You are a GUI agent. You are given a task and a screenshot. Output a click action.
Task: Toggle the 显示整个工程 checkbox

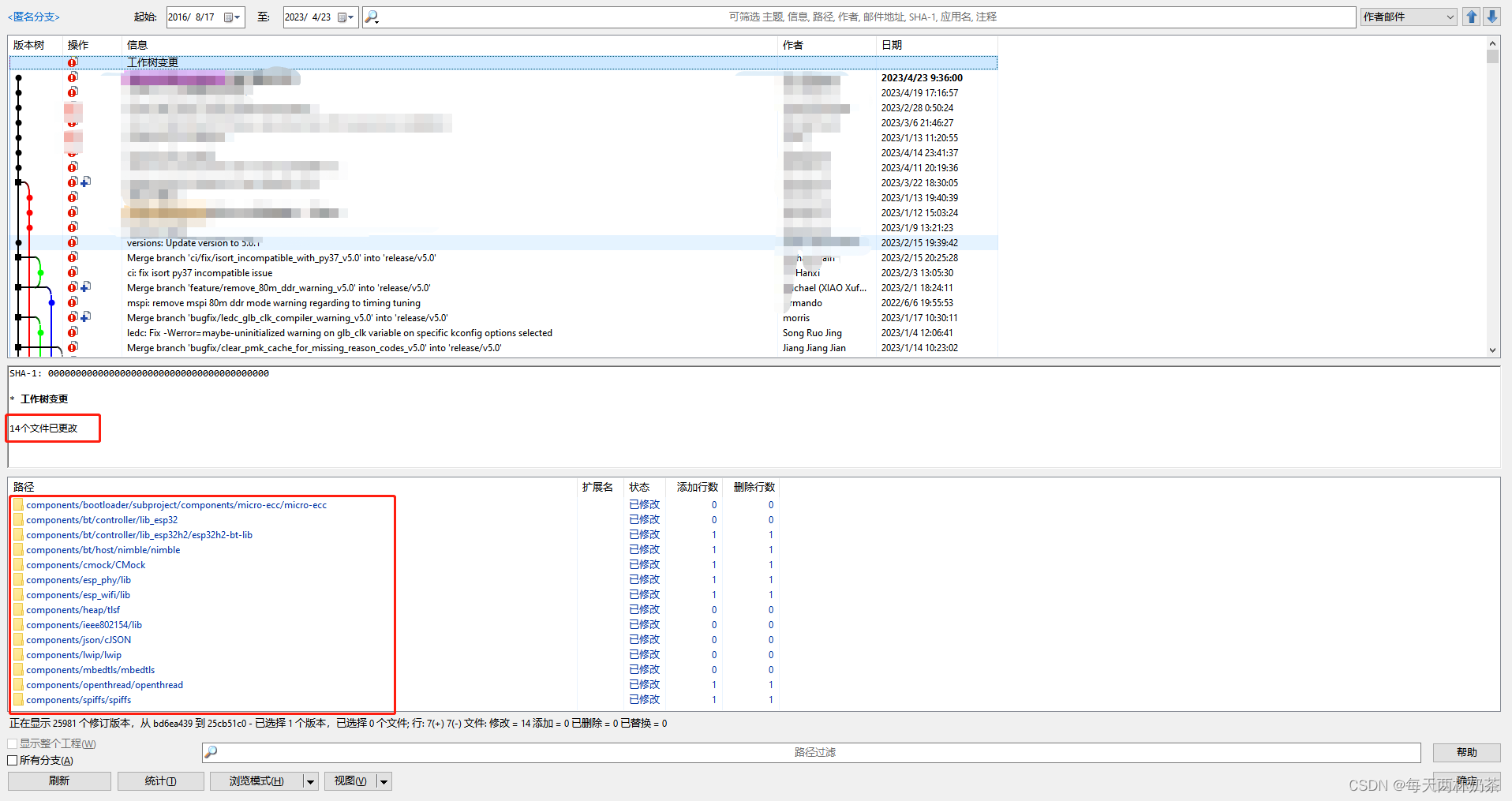[x=12, y=744]
